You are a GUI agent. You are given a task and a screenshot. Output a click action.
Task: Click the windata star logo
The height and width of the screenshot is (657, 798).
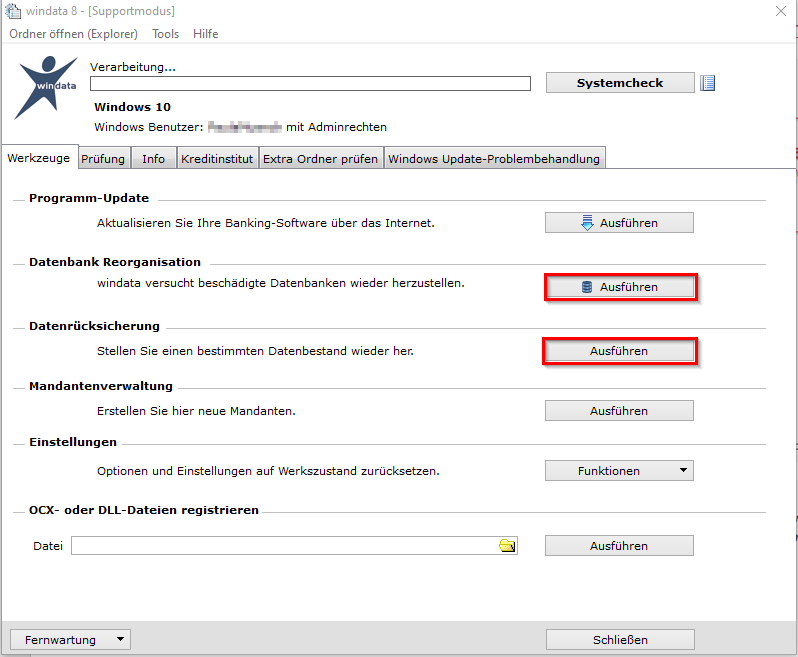pyautogui.click(x=46, y=87)
